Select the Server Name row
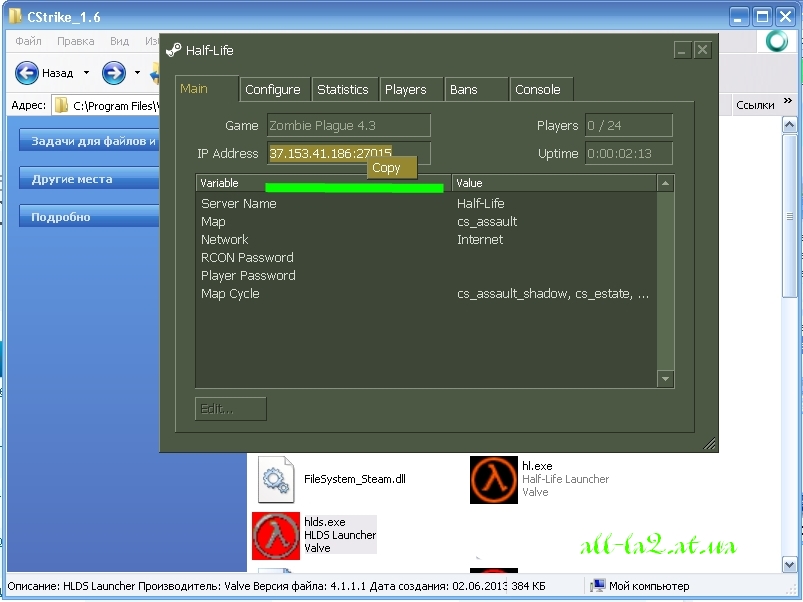The image size is (803, 602). click(x=426, y=204)
